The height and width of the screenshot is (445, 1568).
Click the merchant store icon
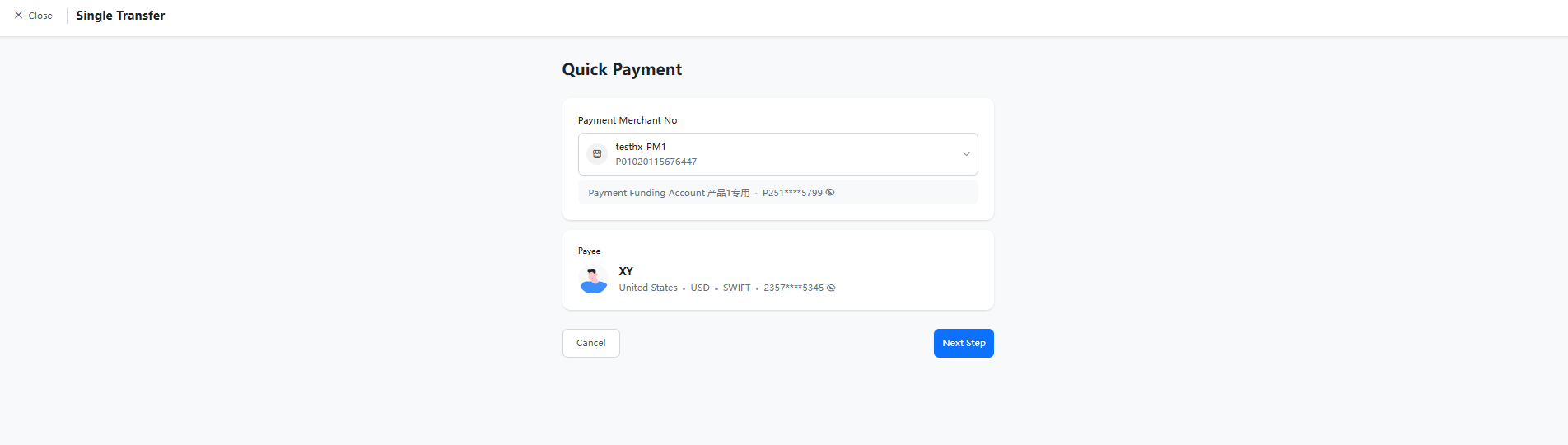(x=597, y=154)
